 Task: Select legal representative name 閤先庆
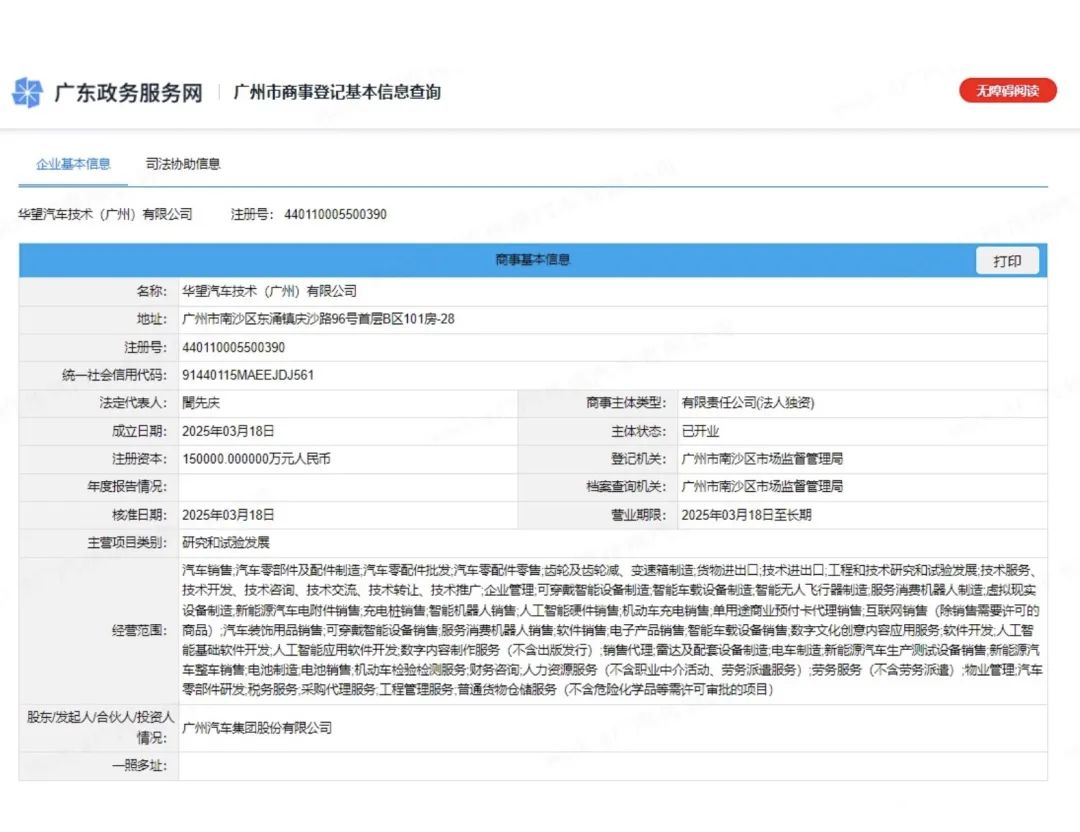[x=200, y=403]
